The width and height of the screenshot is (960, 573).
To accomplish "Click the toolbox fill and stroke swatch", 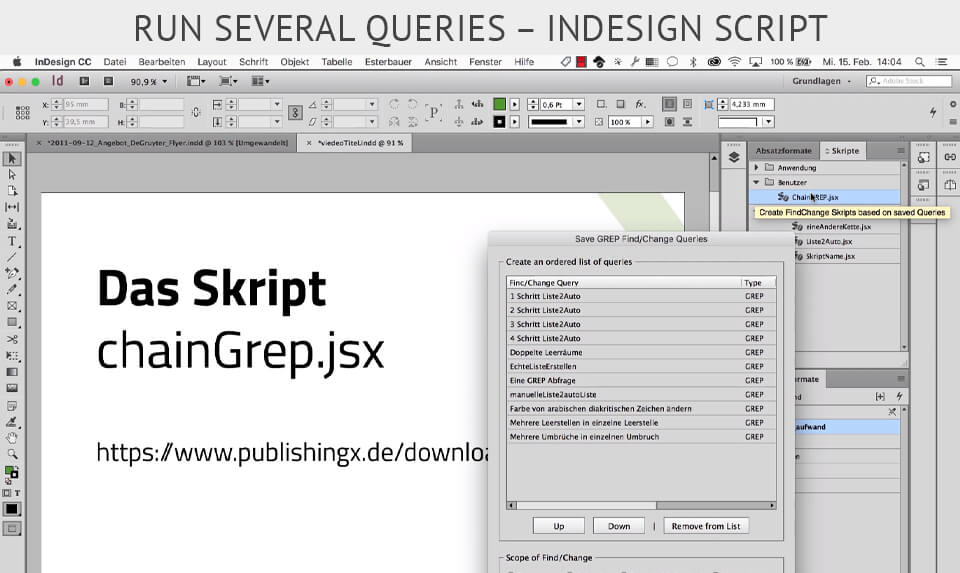I will 11,472.
